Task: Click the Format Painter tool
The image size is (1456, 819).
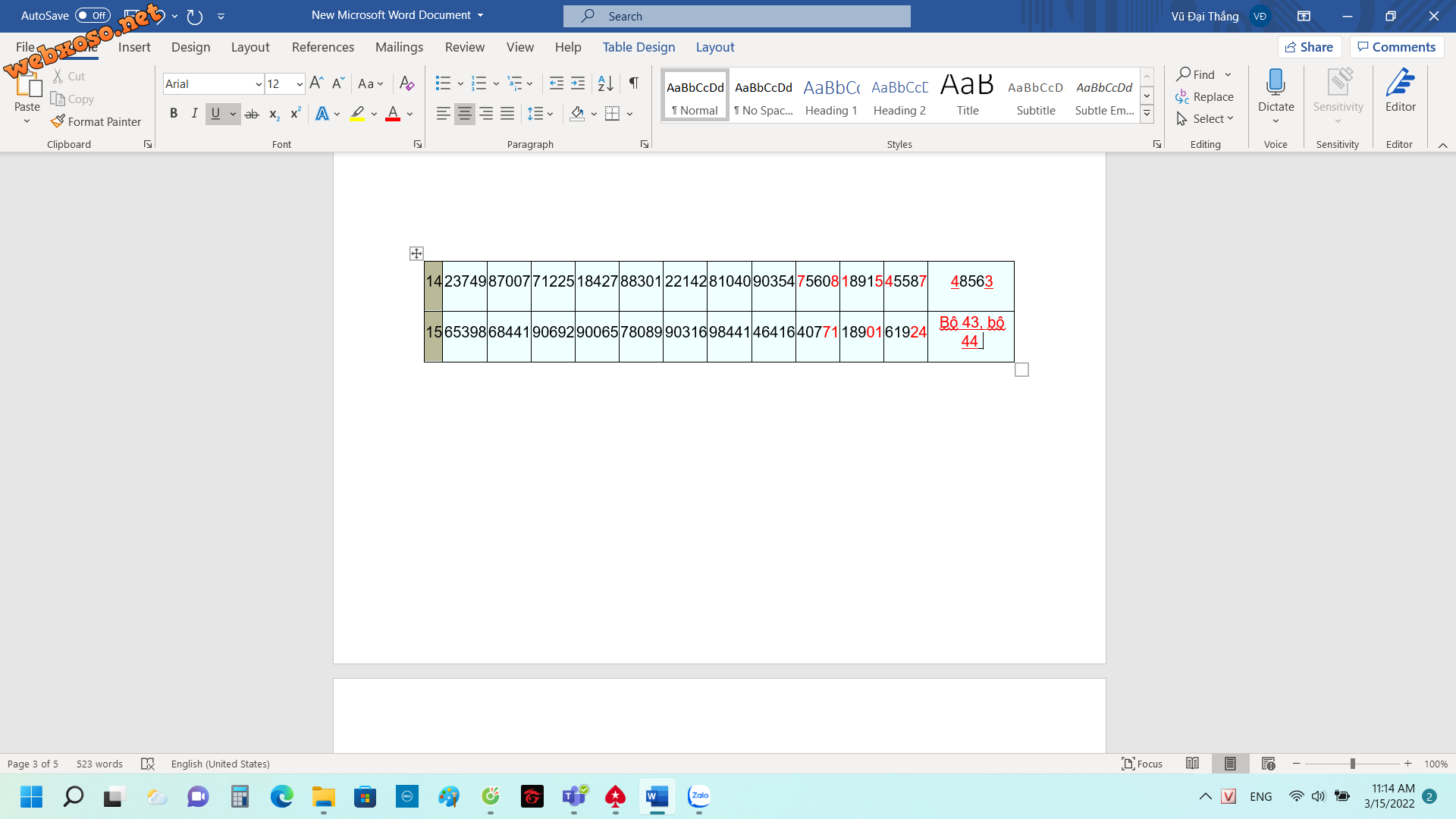Action: pyautogui.click(x=96, y=121)
